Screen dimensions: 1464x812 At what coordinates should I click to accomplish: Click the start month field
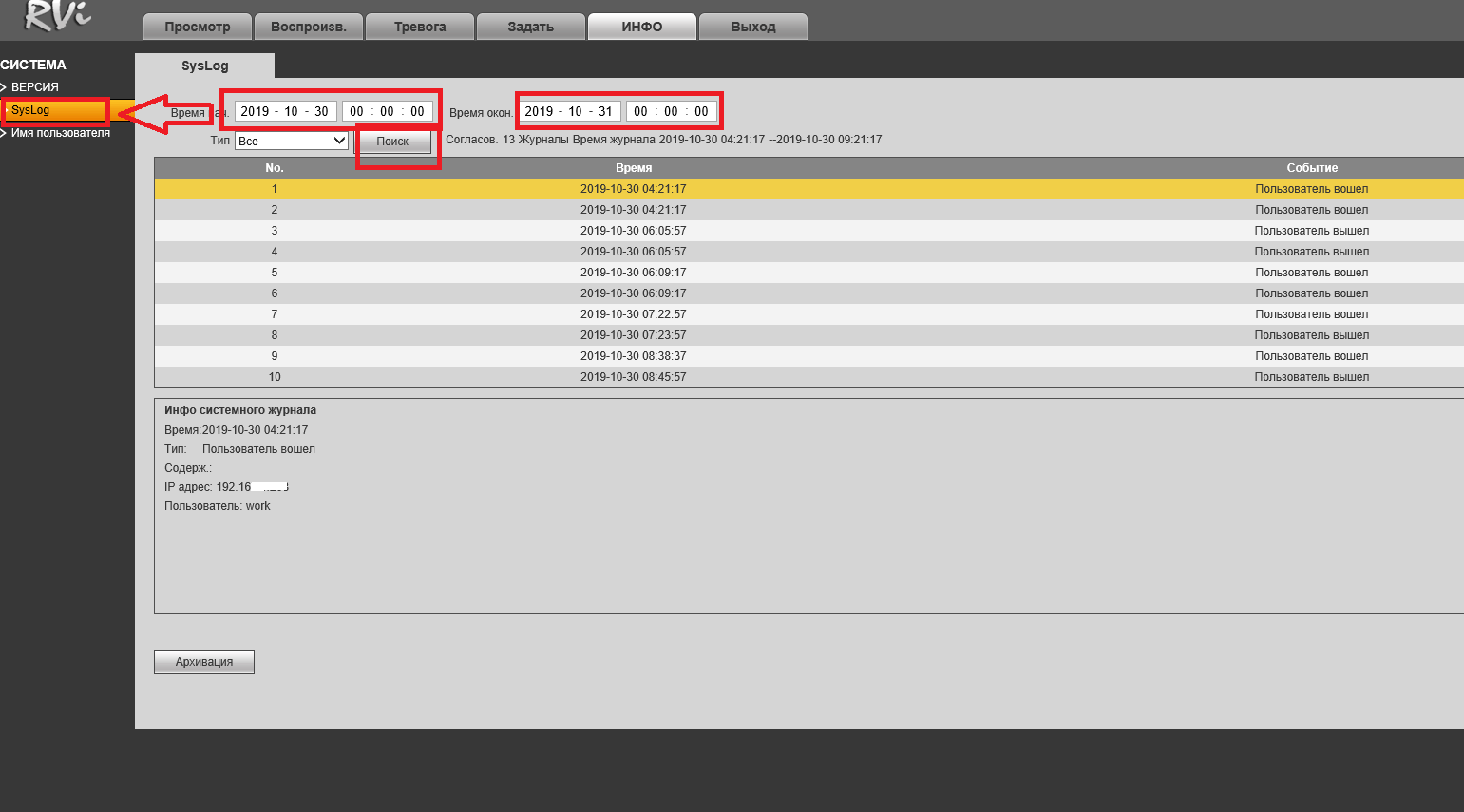pos(292,111)
